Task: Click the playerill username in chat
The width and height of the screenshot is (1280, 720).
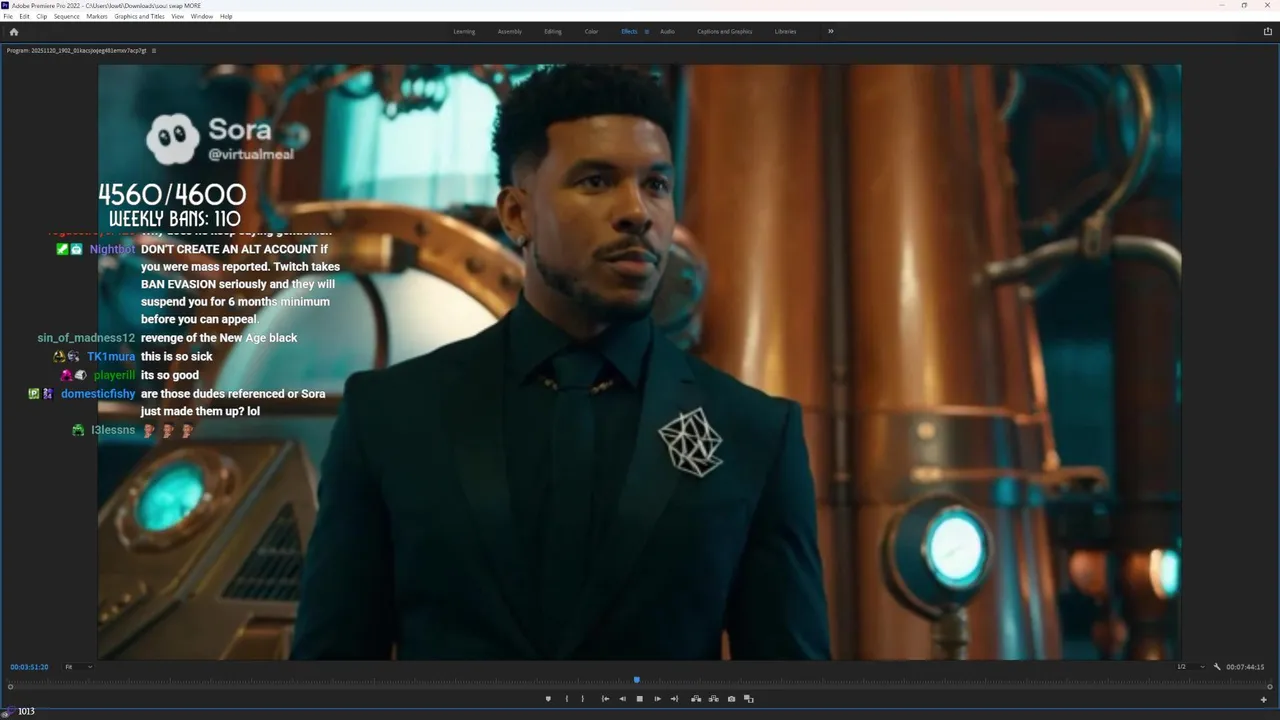Action: (114, 375)
